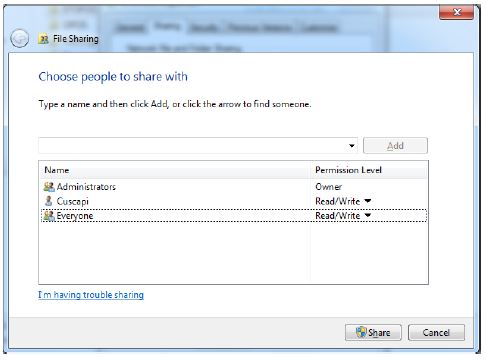
Task: Click the File Sharing title icon
Action: coord(43,39)
